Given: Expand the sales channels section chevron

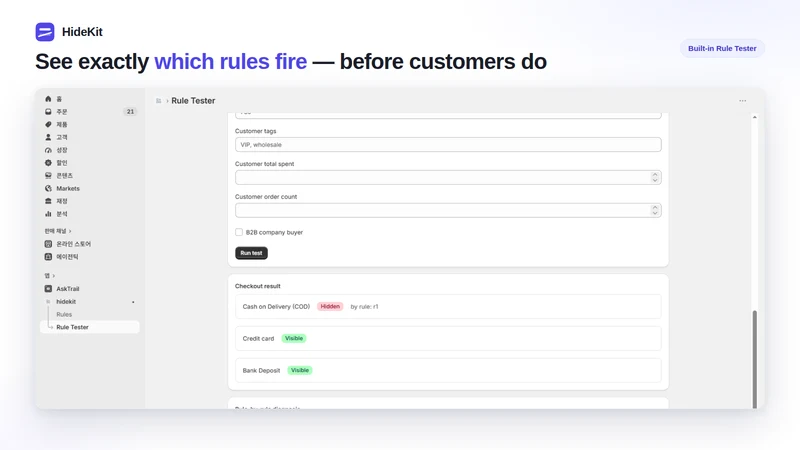Looking at the screenshot, I should point(70,231).
